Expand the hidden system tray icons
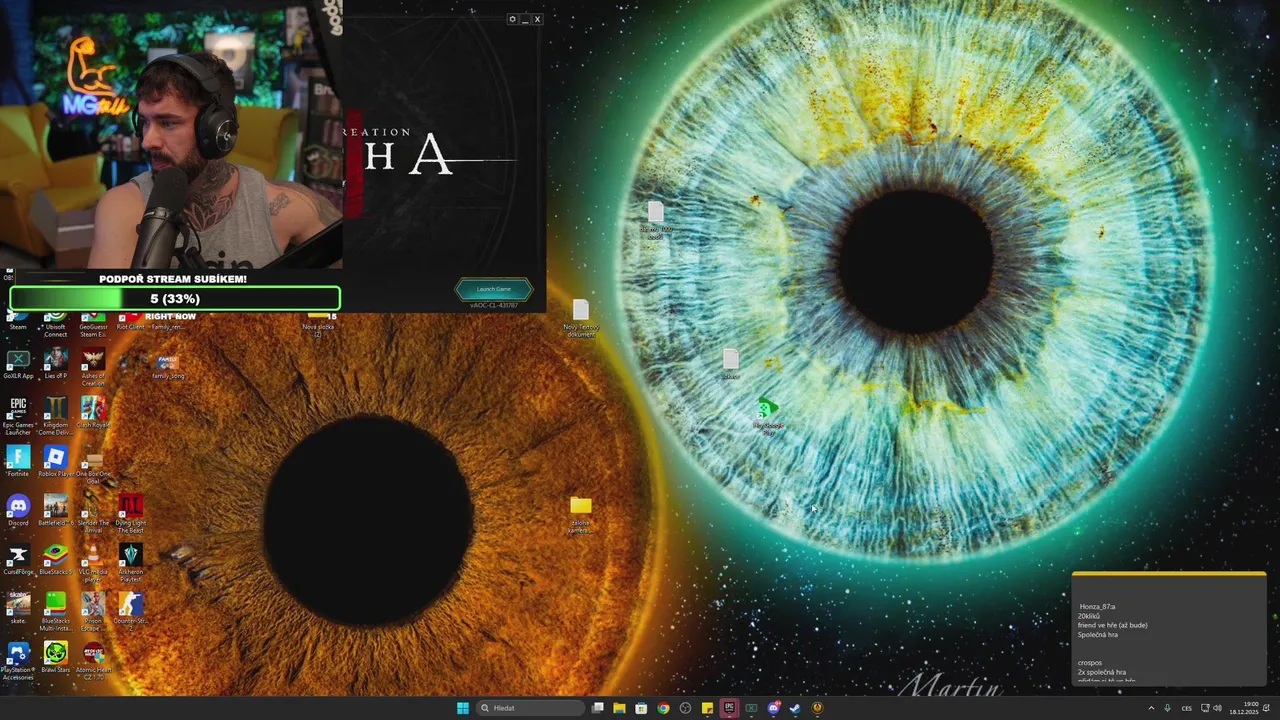1280x720 pixels. [1151, 708]
